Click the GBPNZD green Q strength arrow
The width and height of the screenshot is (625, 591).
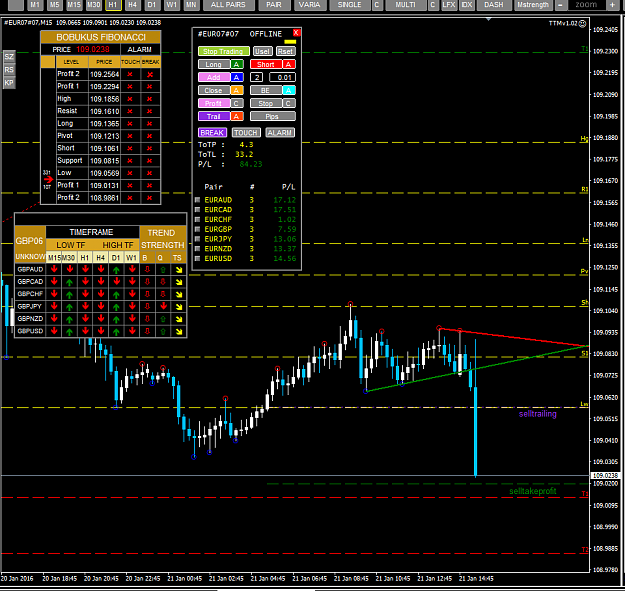click(163, 319)
